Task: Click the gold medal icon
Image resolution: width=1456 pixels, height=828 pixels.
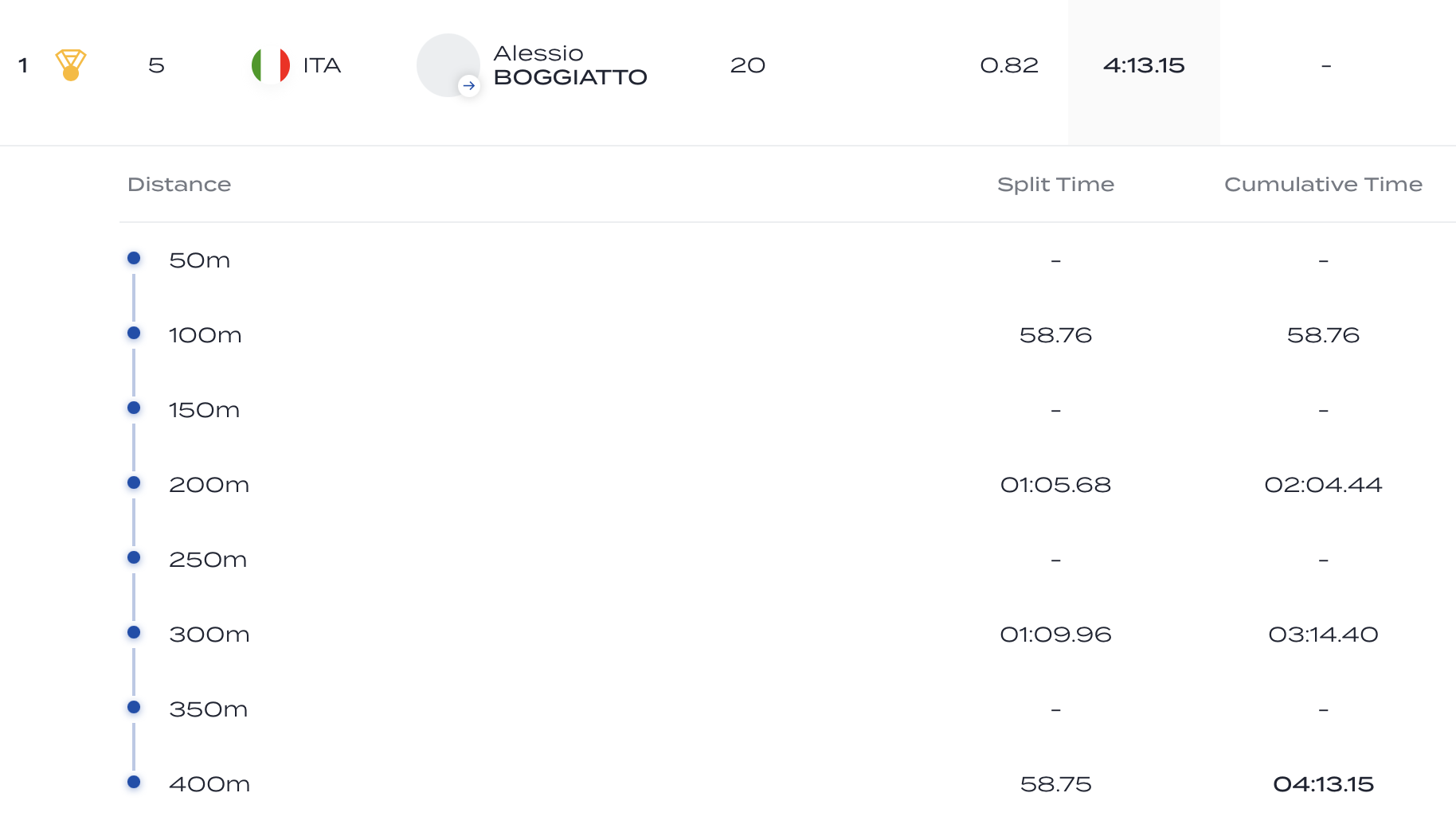Action: pos(71,65)
